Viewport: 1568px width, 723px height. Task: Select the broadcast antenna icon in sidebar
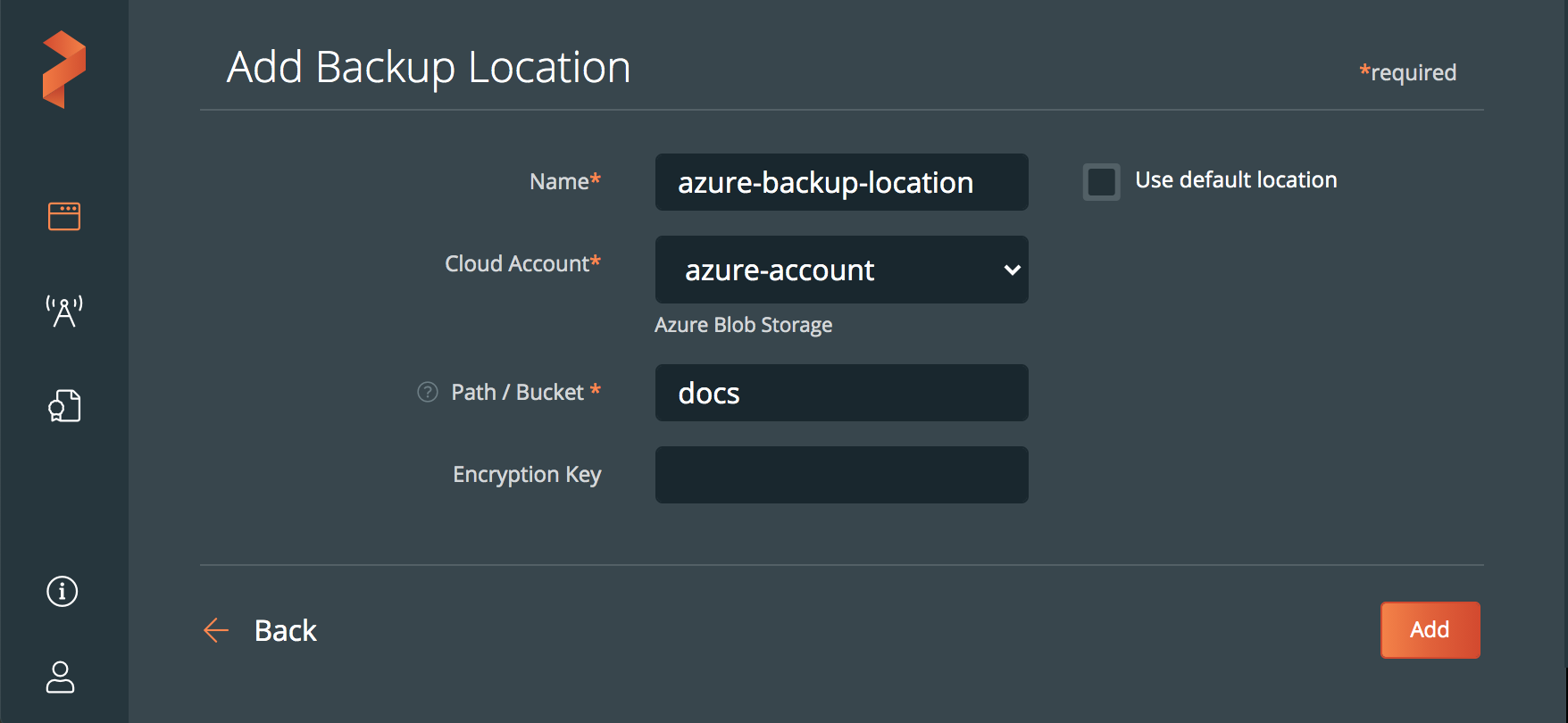(x=63, y=312)
